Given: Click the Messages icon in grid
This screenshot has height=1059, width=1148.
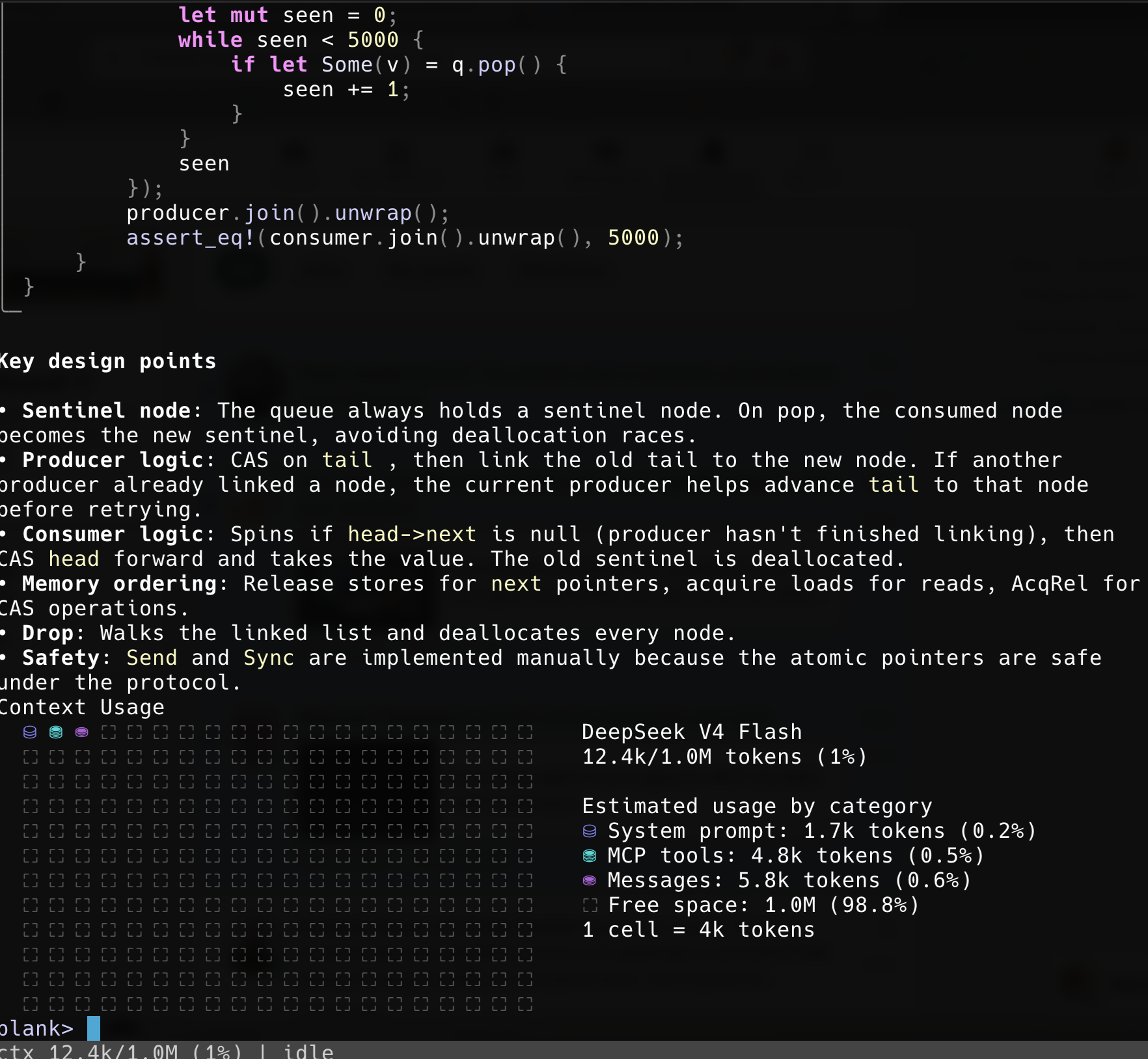Looking at the screenshot, I should pos(82,732).
